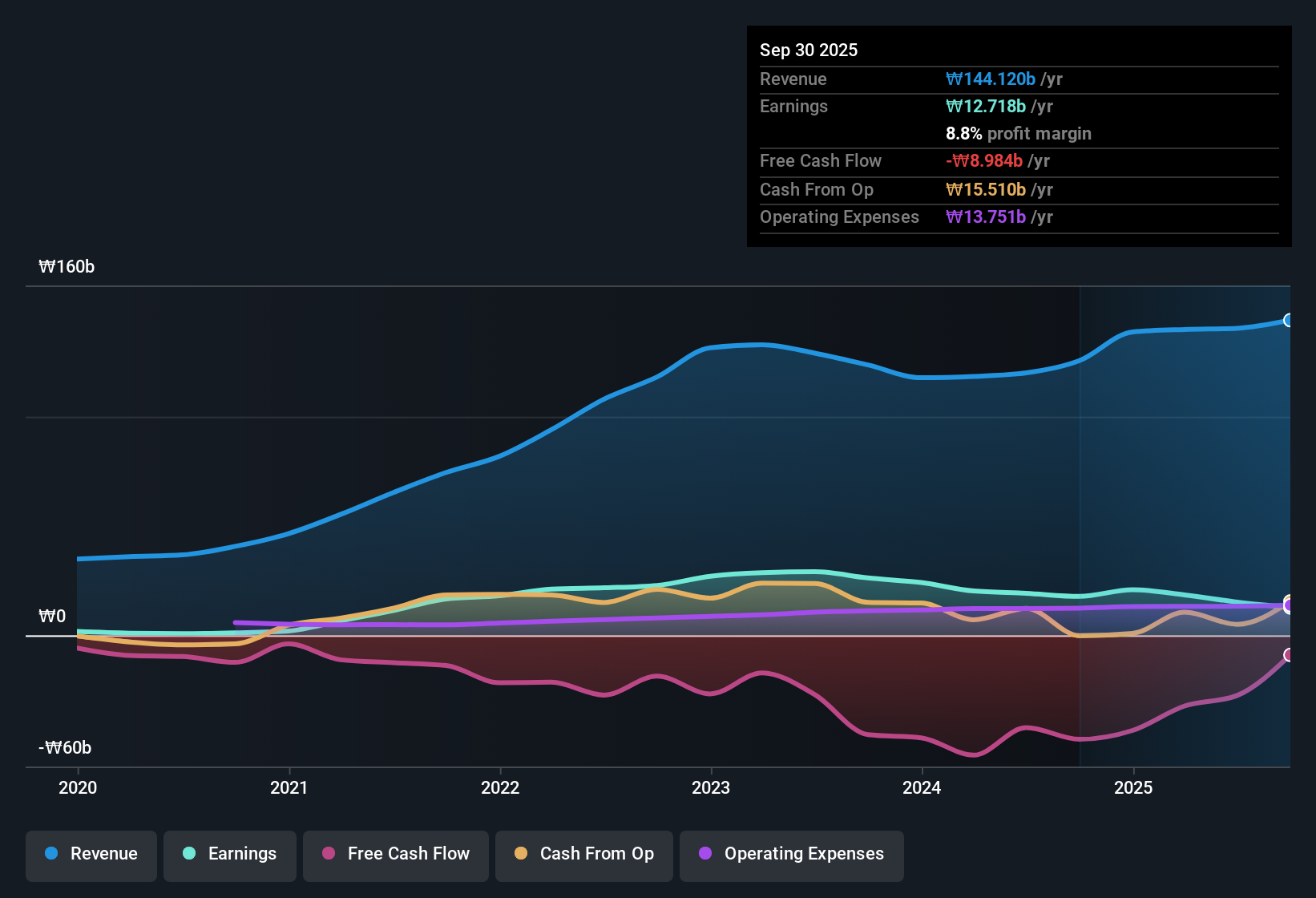
Task: Click the blue Revenue legend dot
Action: (x=50, y=854)
